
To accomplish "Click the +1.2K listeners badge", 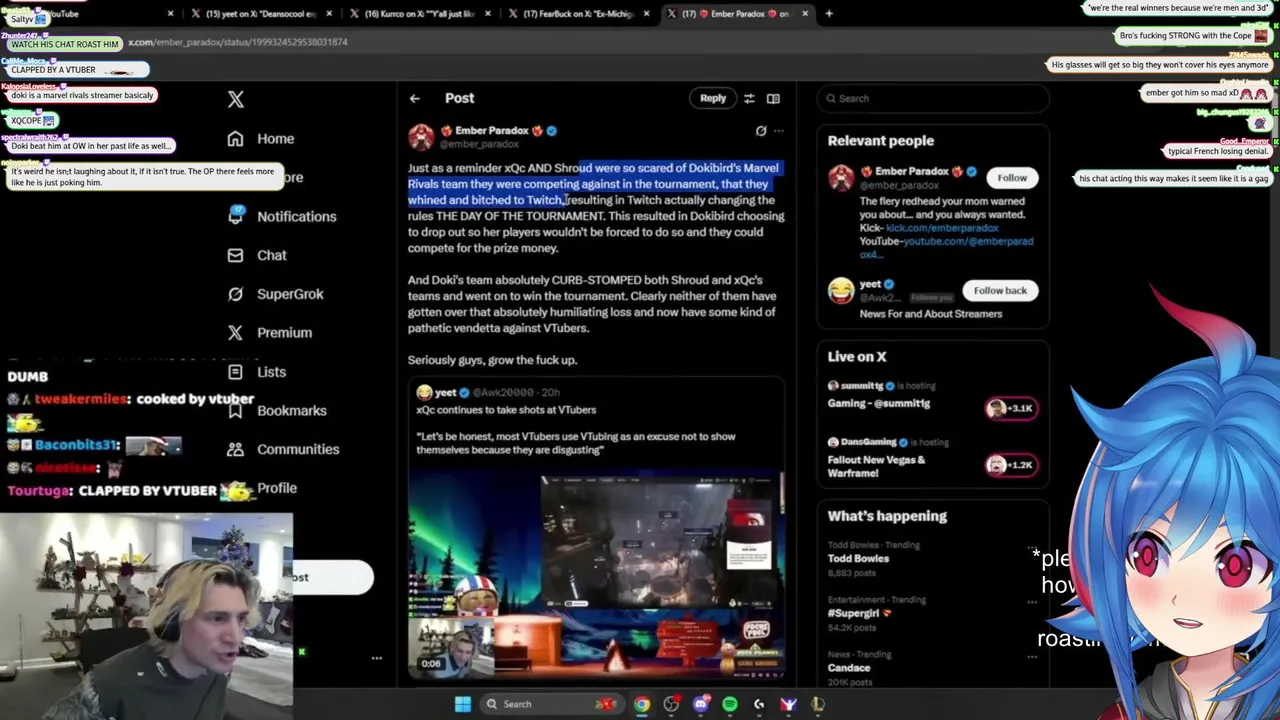I will click(x=1009, y=465).
